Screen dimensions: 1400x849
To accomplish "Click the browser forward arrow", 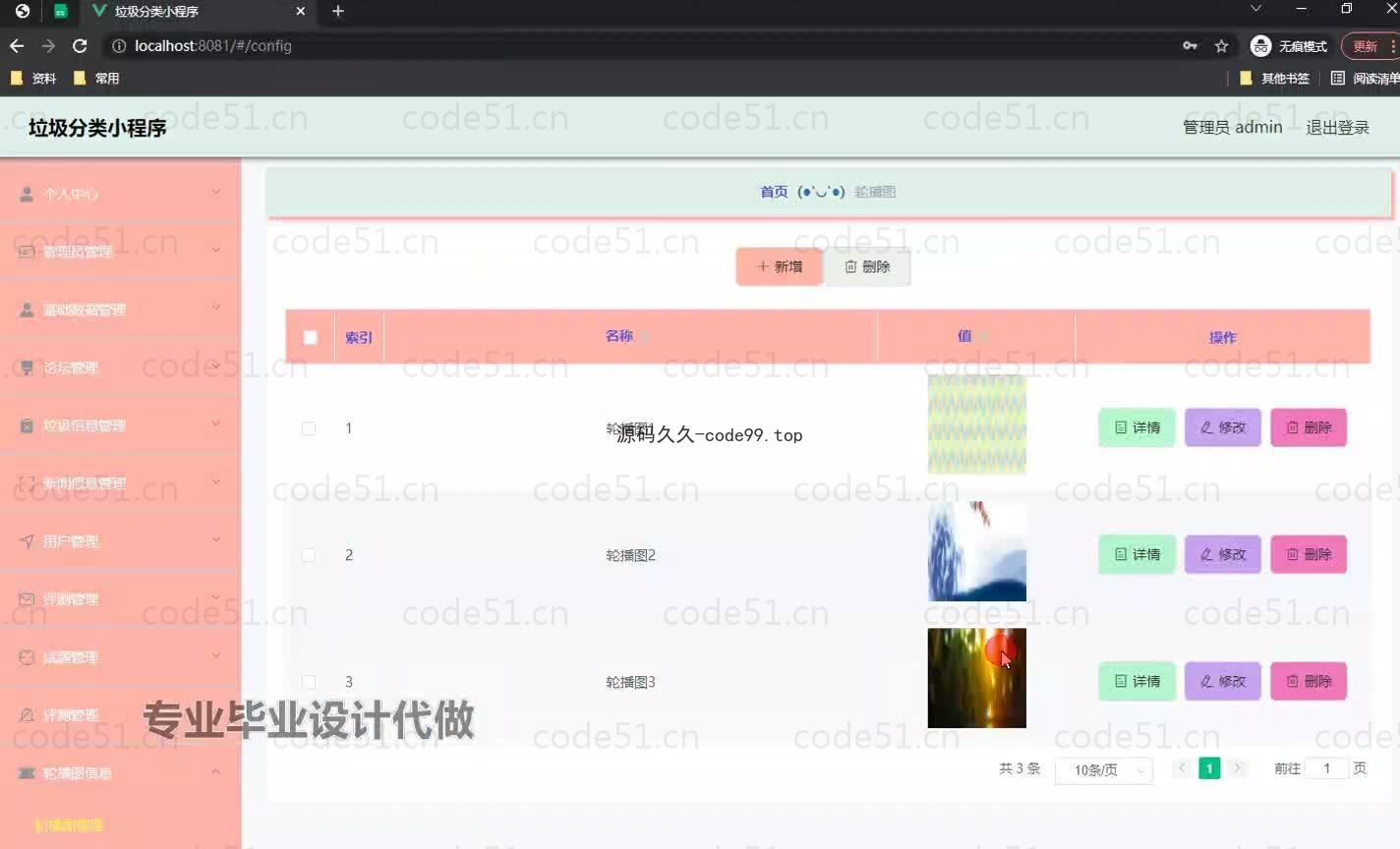I will pyautogui.click(x=48, y=46).
